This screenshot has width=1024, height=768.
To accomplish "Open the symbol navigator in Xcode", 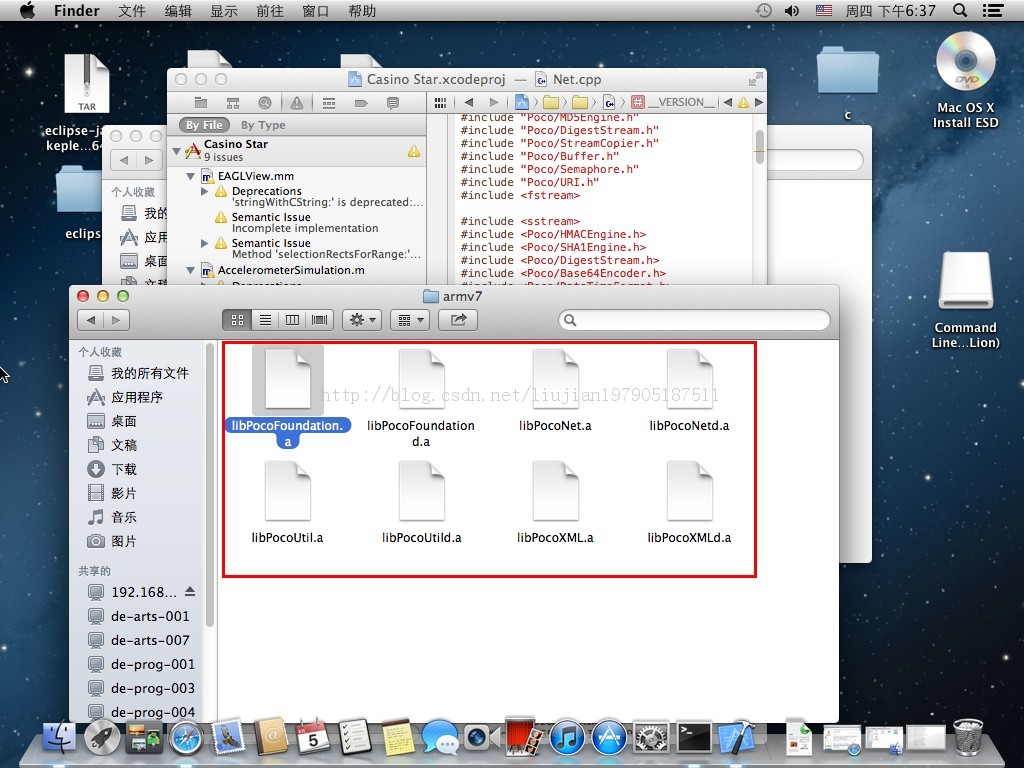I will (232, 103).
